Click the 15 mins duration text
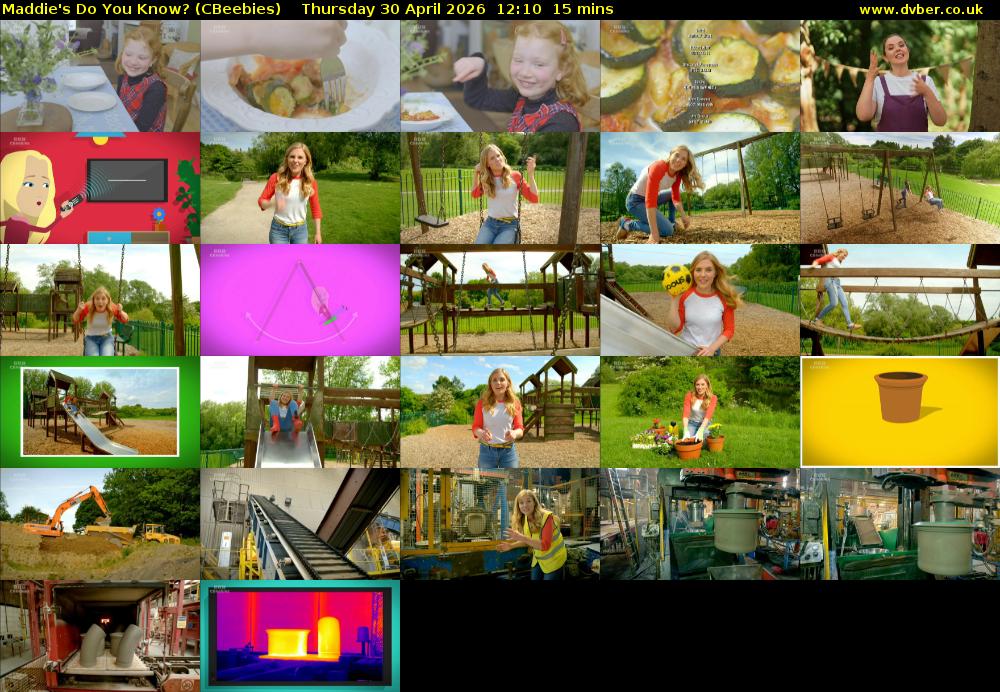The image size is (1000, 692). pos(583,9)
